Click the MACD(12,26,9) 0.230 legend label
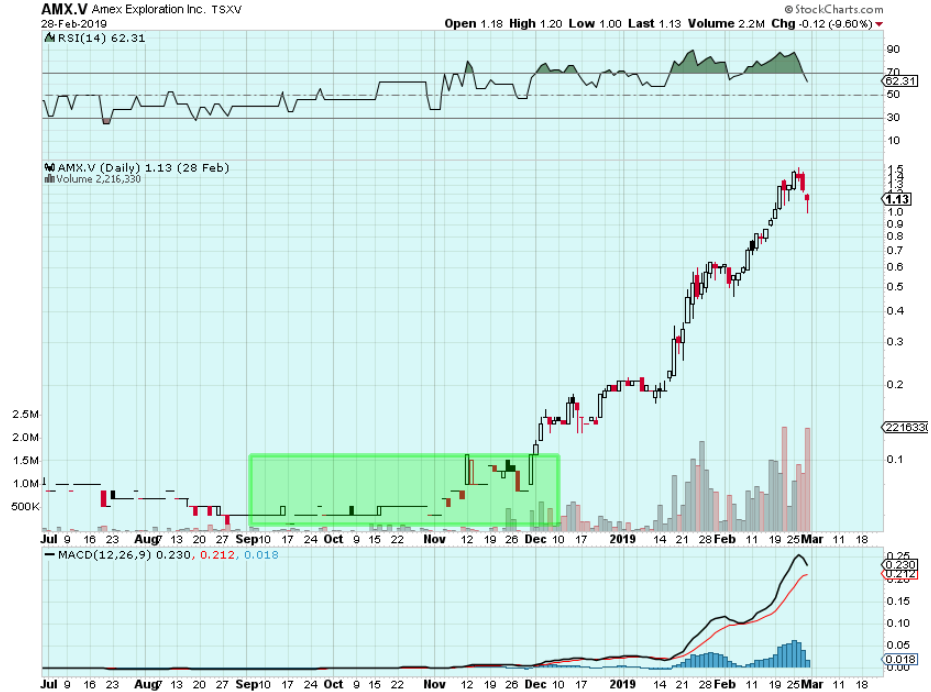 pos(124,555)
